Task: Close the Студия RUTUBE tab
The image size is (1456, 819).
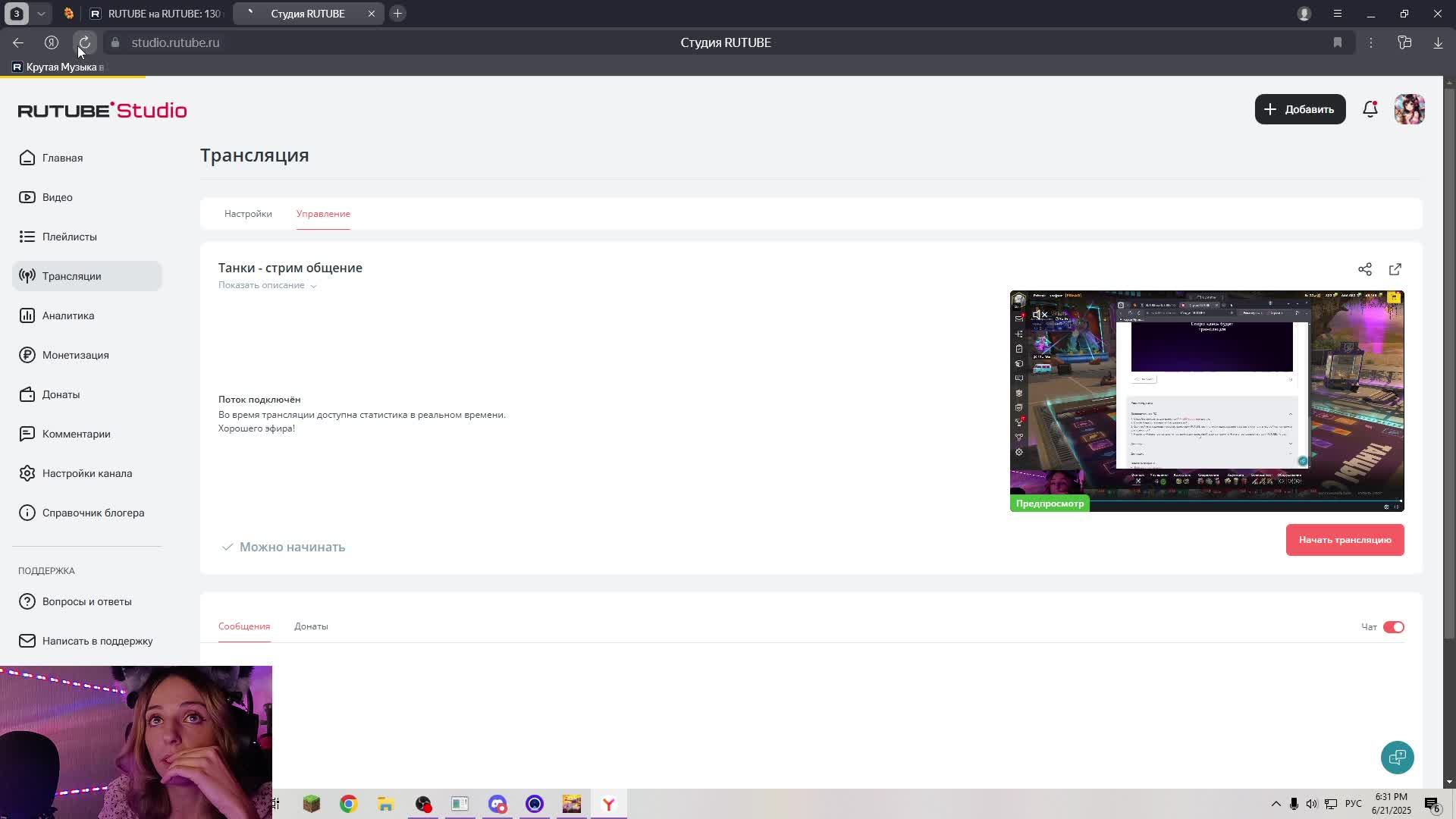Action: click(372, 14)
